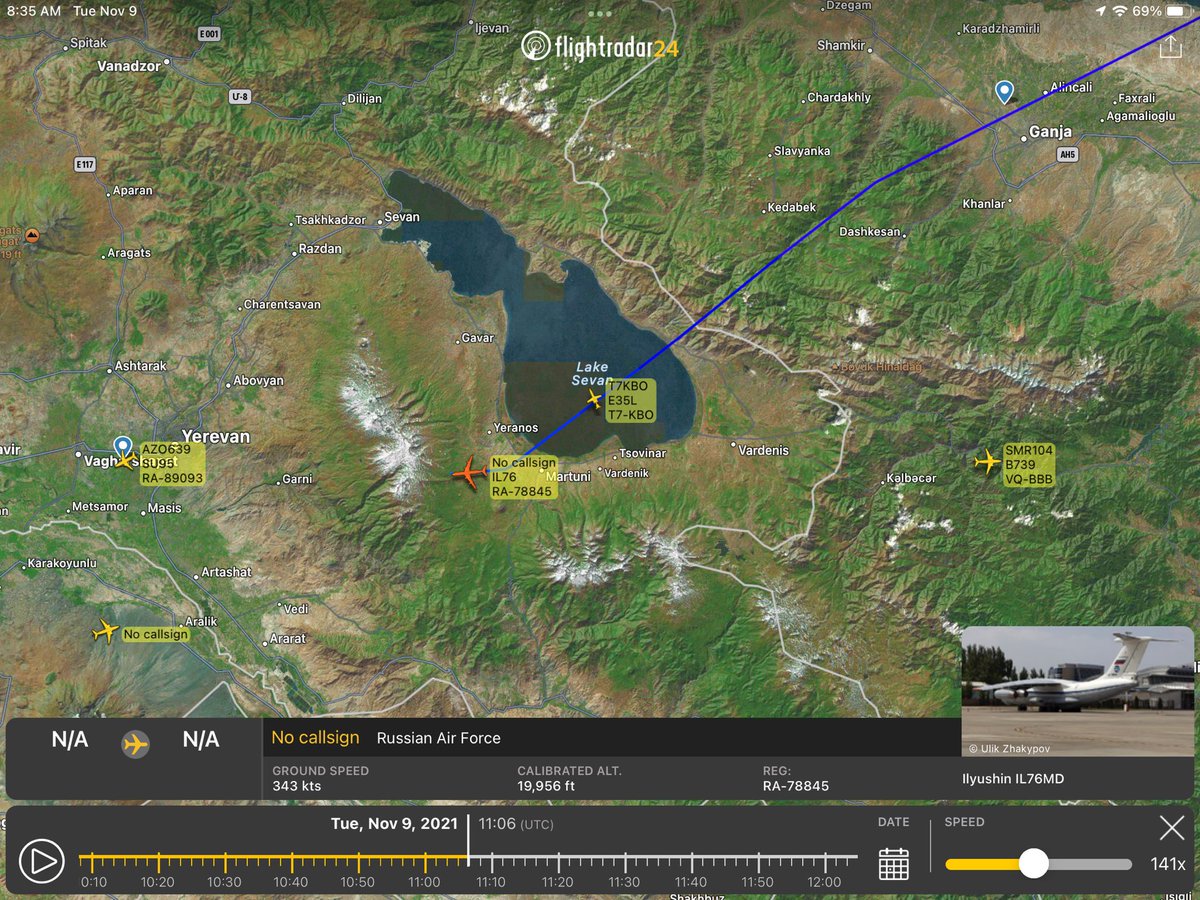
Task: Click the playback speed slider knob
Action: coord(1033,863)
